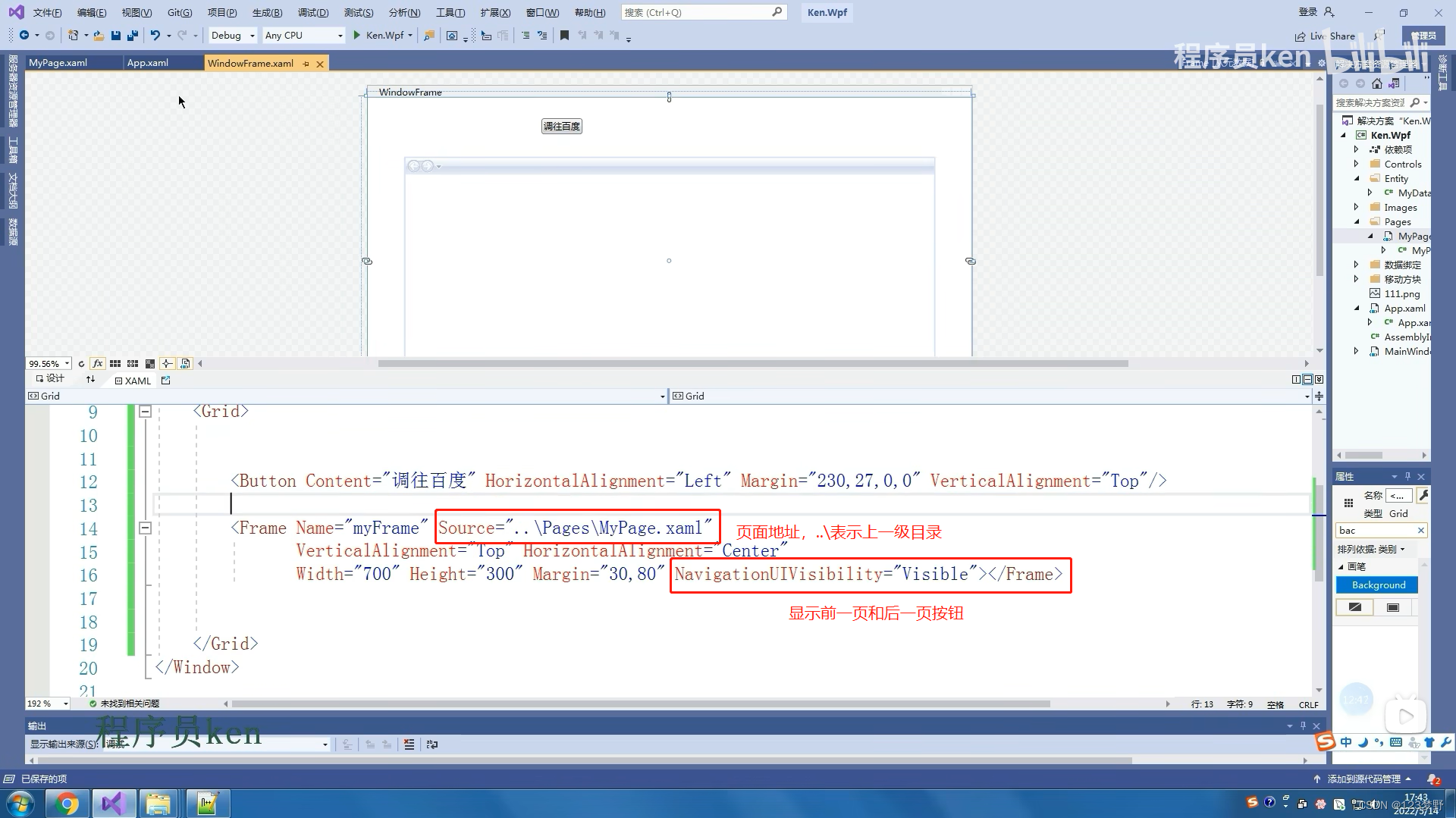This screenshot has width=1456, height=818.
Task: Expand the Images folder
Action: 1357,207
